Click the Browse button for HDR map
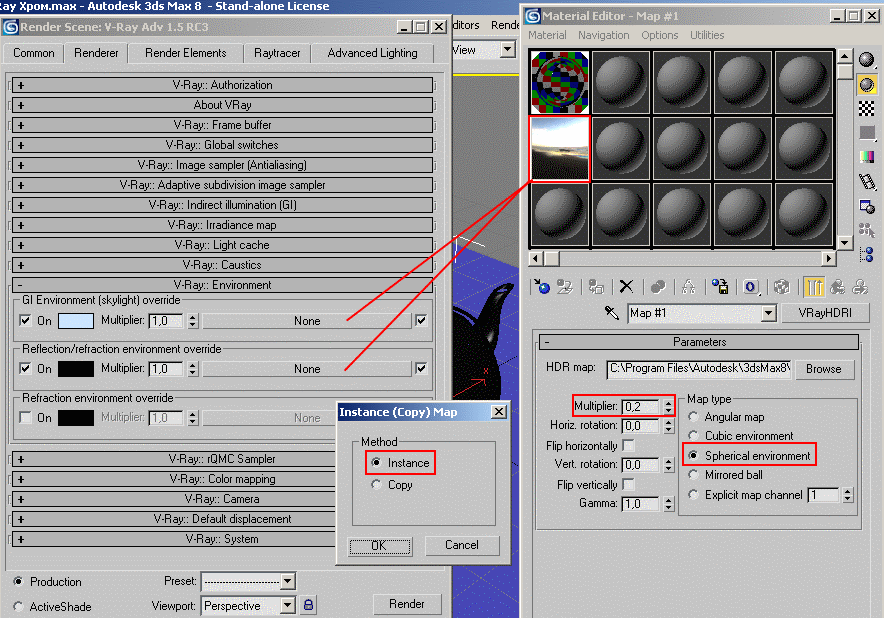Viewport: 884px width, 618px height. point(824,369)
